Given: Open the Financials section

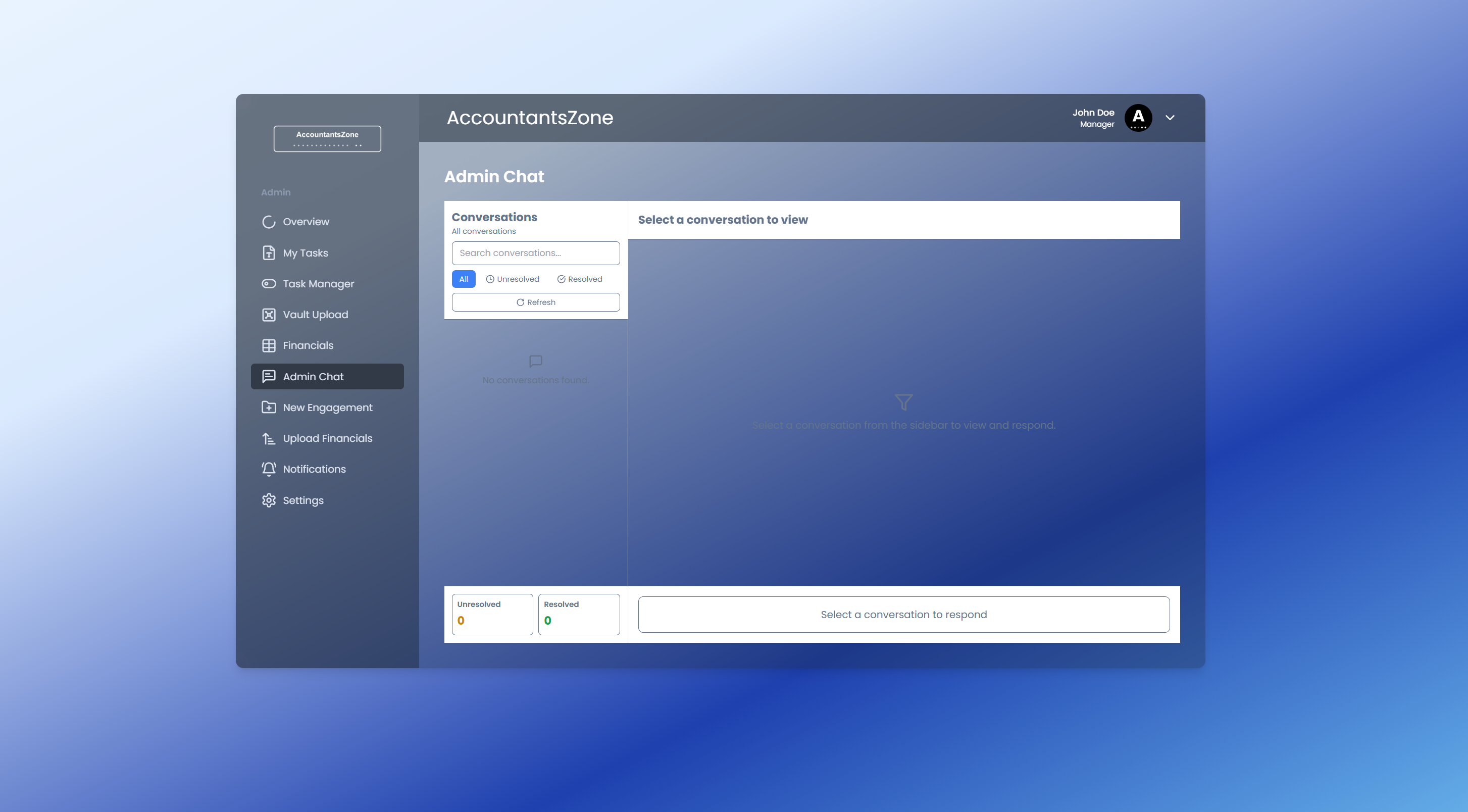Looking at the screenshot, I should pos(327,345).
